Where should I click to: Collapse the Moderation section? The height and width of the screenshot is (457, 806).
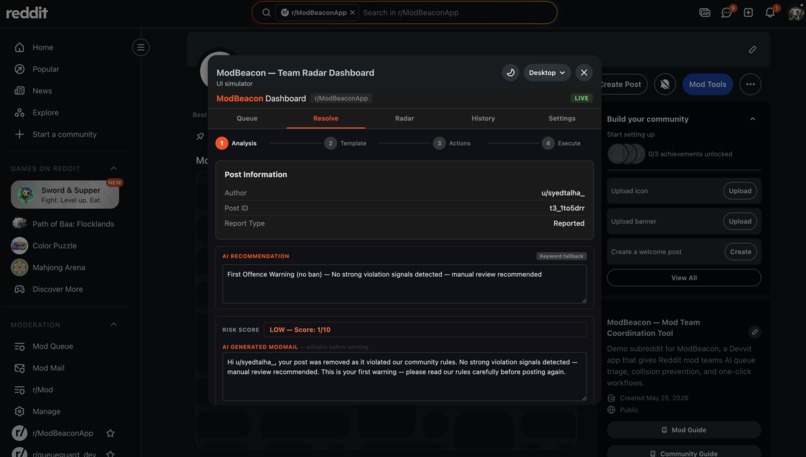pos(114,324)
